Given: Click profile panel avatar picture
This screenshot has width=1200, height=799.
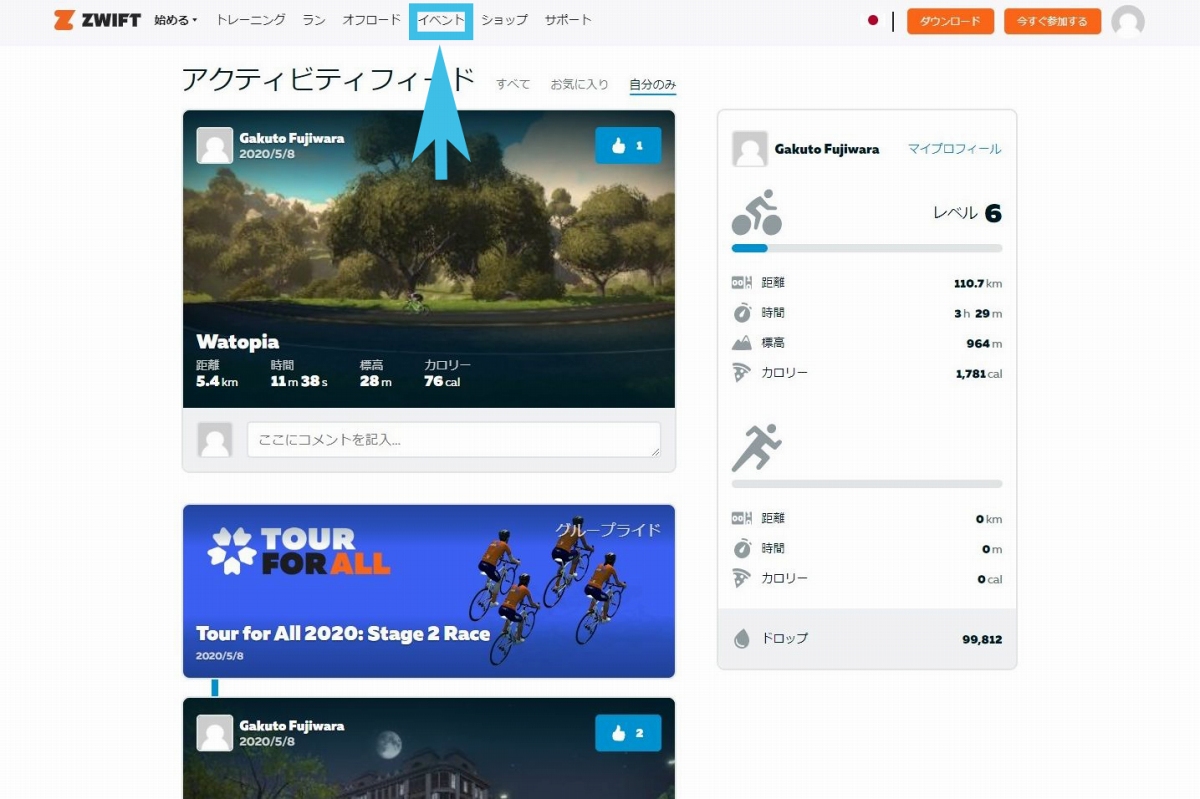Looking at the screenshot, I should pos(750,149).
